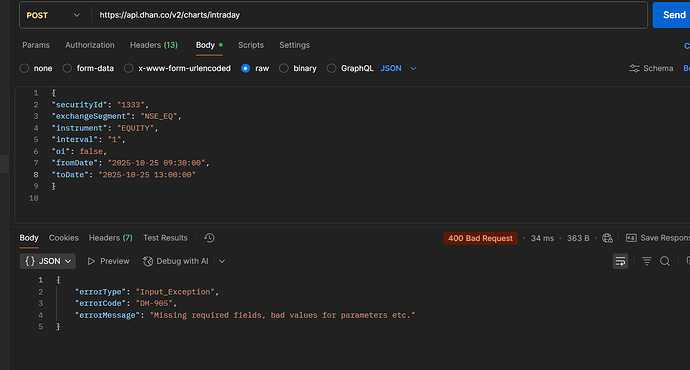Click the "interval" line in body
Viewport: 690px width, 370px height.
tap(88, 139)
